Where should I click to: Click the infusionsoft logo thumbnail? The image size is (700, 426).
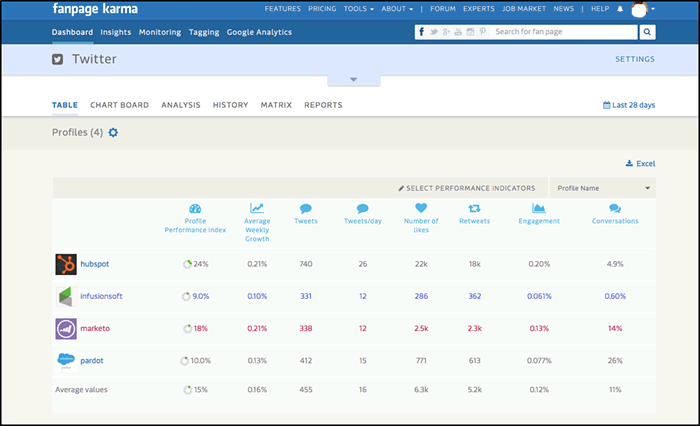pos(66,297)
